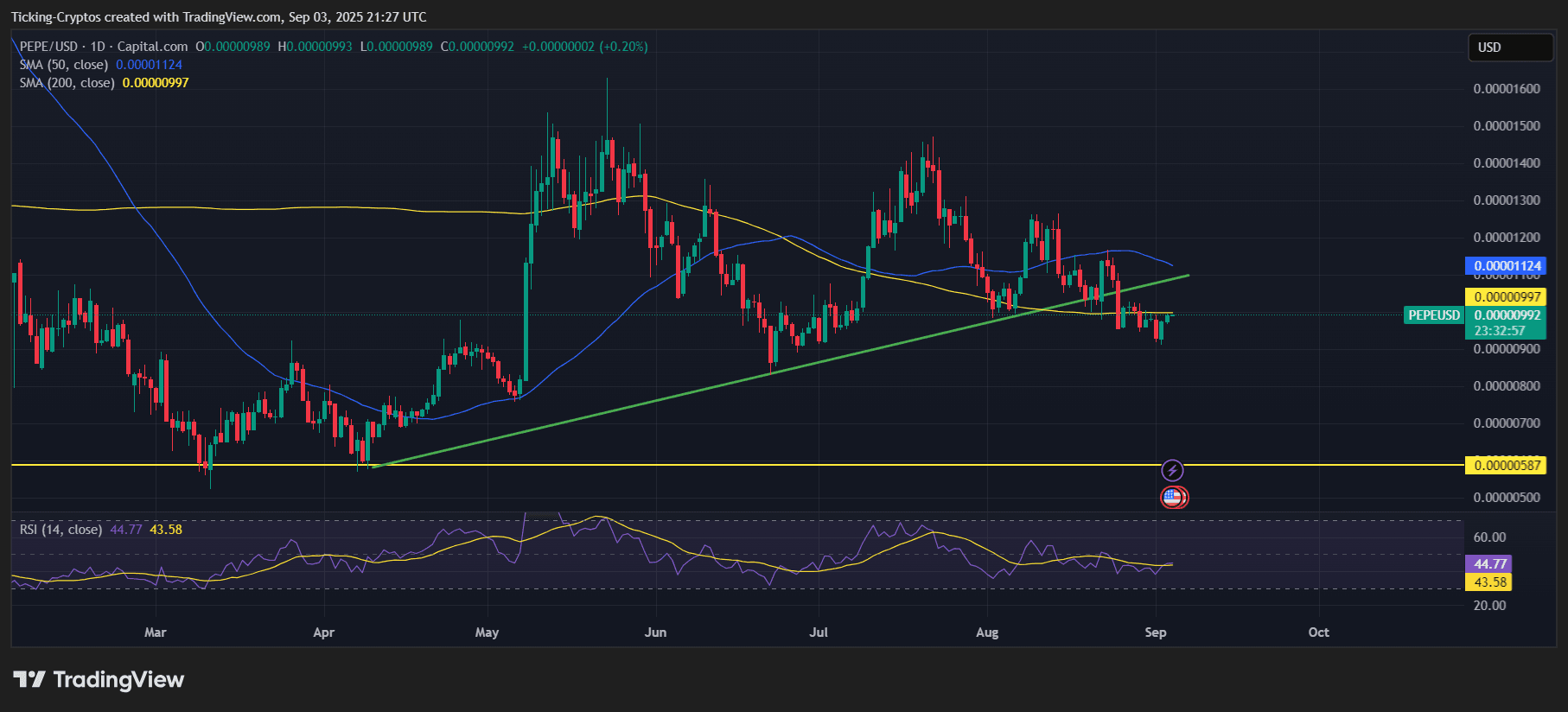
Task: Click the 0.00001500 price scale label
Action: pyautogui.click(x=1507, y=126)
